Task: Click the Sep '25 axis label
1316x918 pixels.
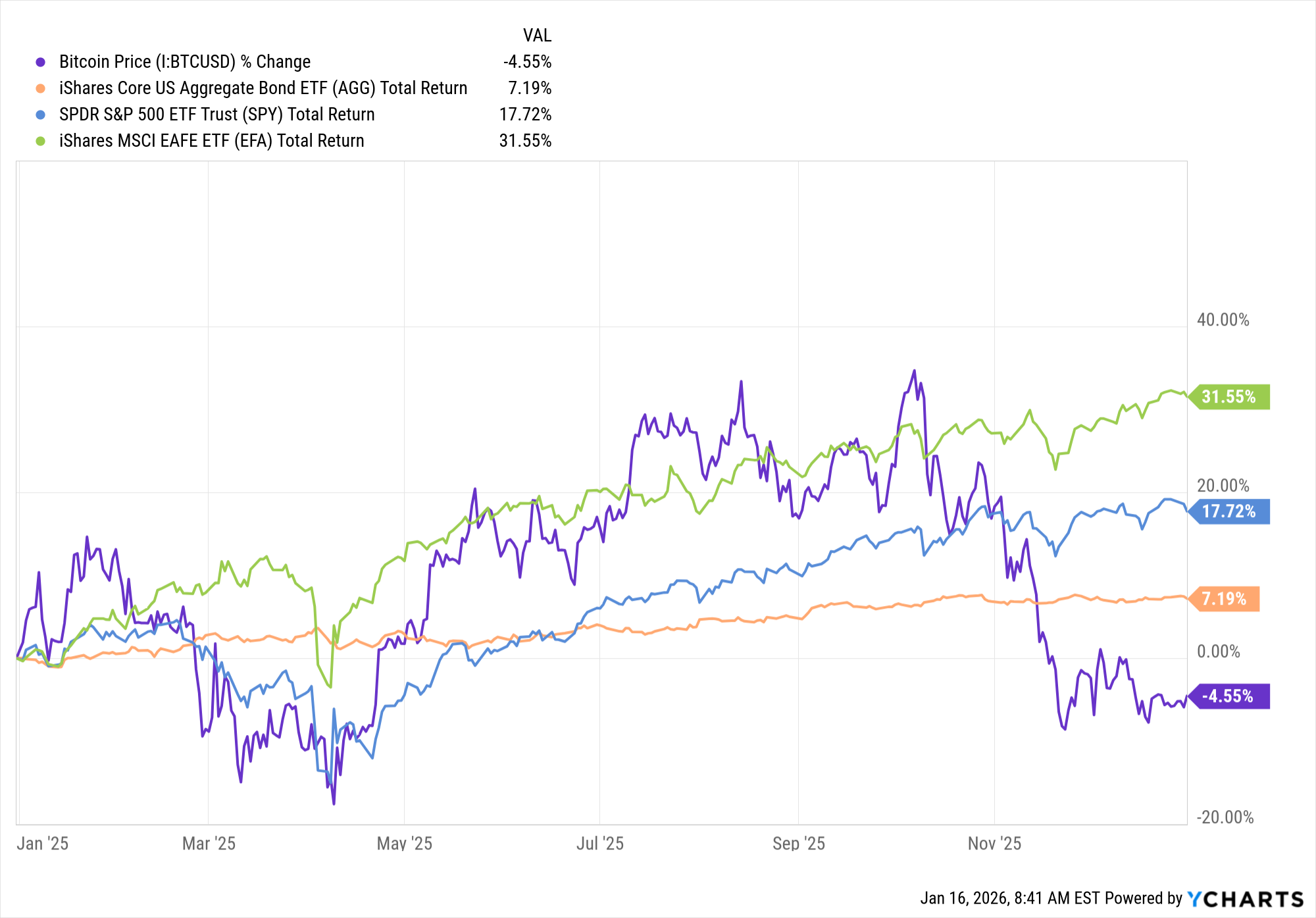Action: [798, 844]
